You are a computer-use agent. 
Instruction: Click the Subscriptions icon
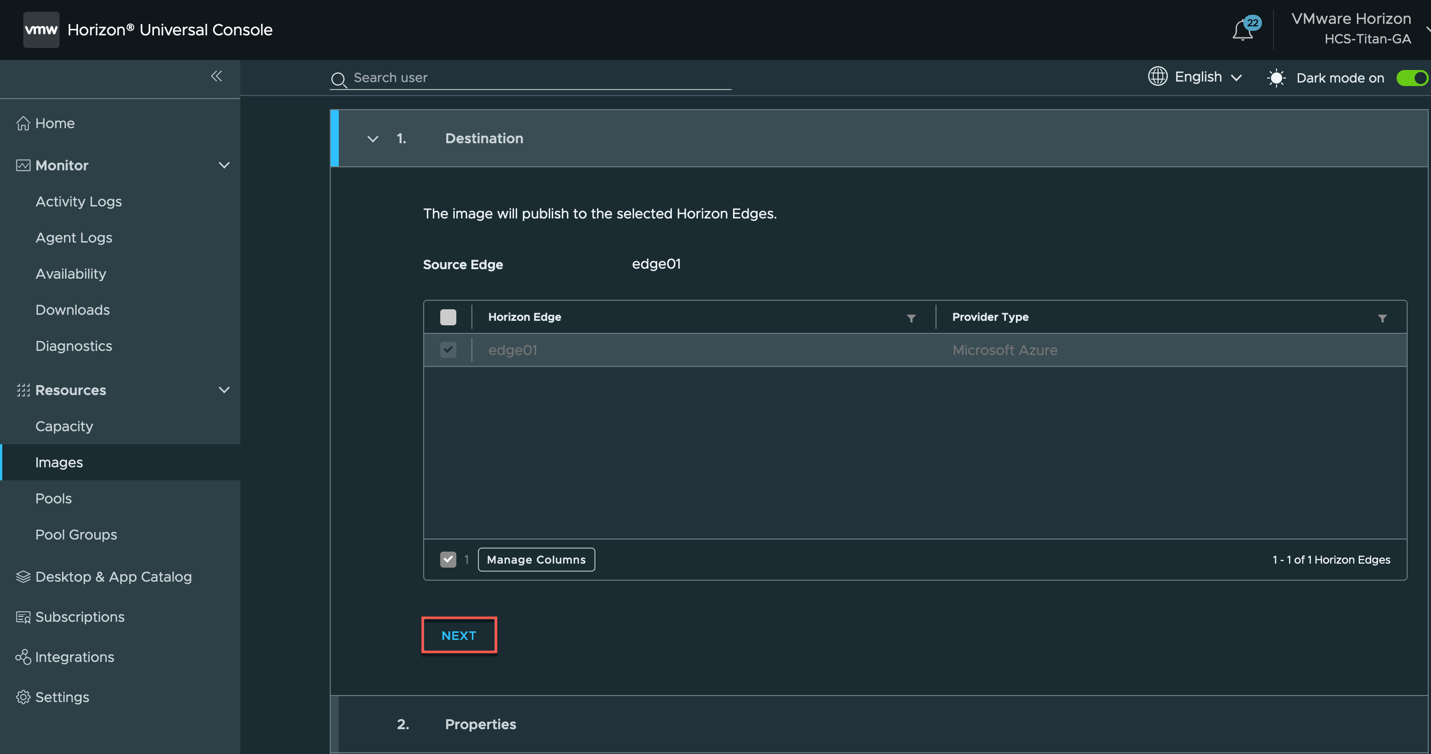[x=23, y=617]
